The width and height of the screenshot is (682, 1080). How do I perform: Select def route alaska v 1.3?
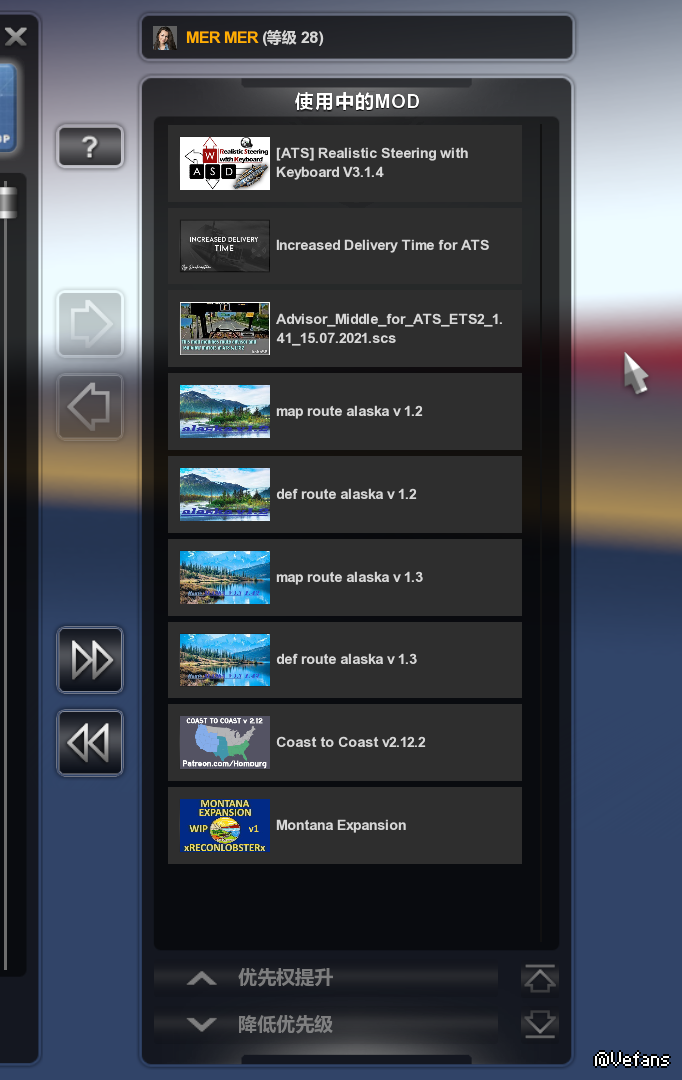(344, 660)
